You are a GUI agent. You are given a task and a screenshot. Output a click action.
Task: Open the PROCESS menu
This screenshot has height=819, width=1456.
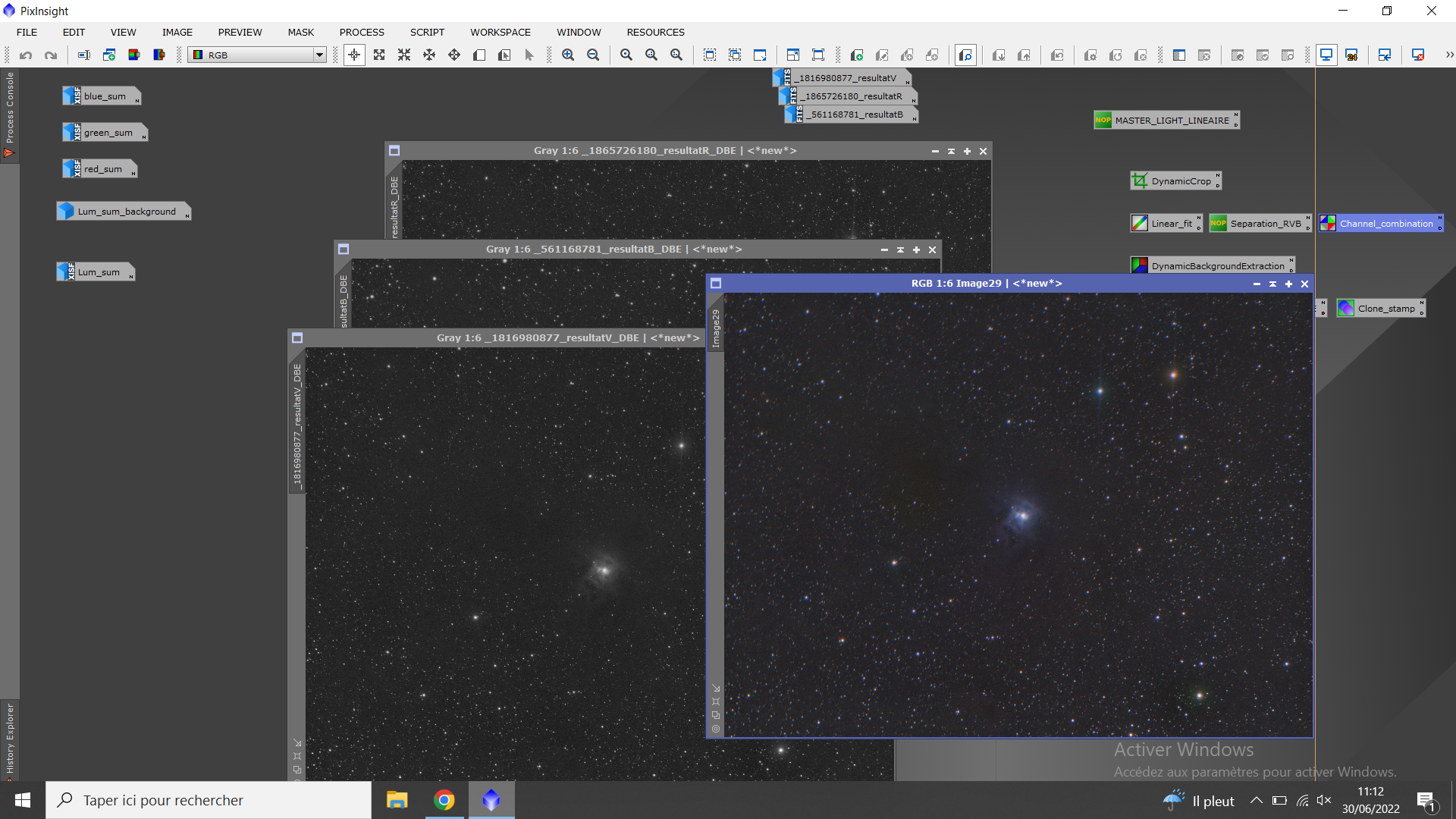[362, 32]
